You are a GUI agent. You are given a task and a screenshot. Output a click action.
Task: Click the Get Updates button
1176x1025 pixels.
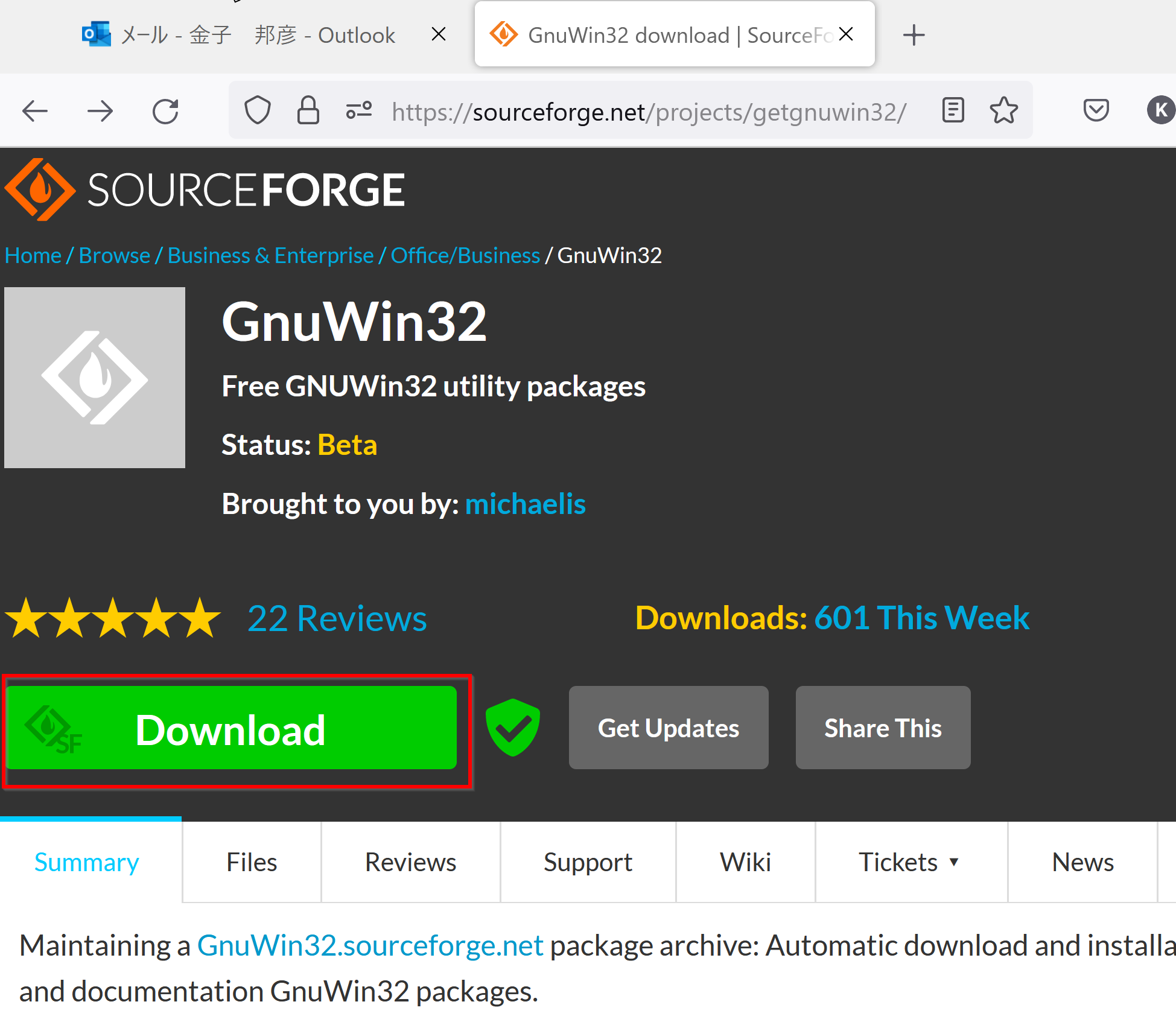(x=667, y=728)
